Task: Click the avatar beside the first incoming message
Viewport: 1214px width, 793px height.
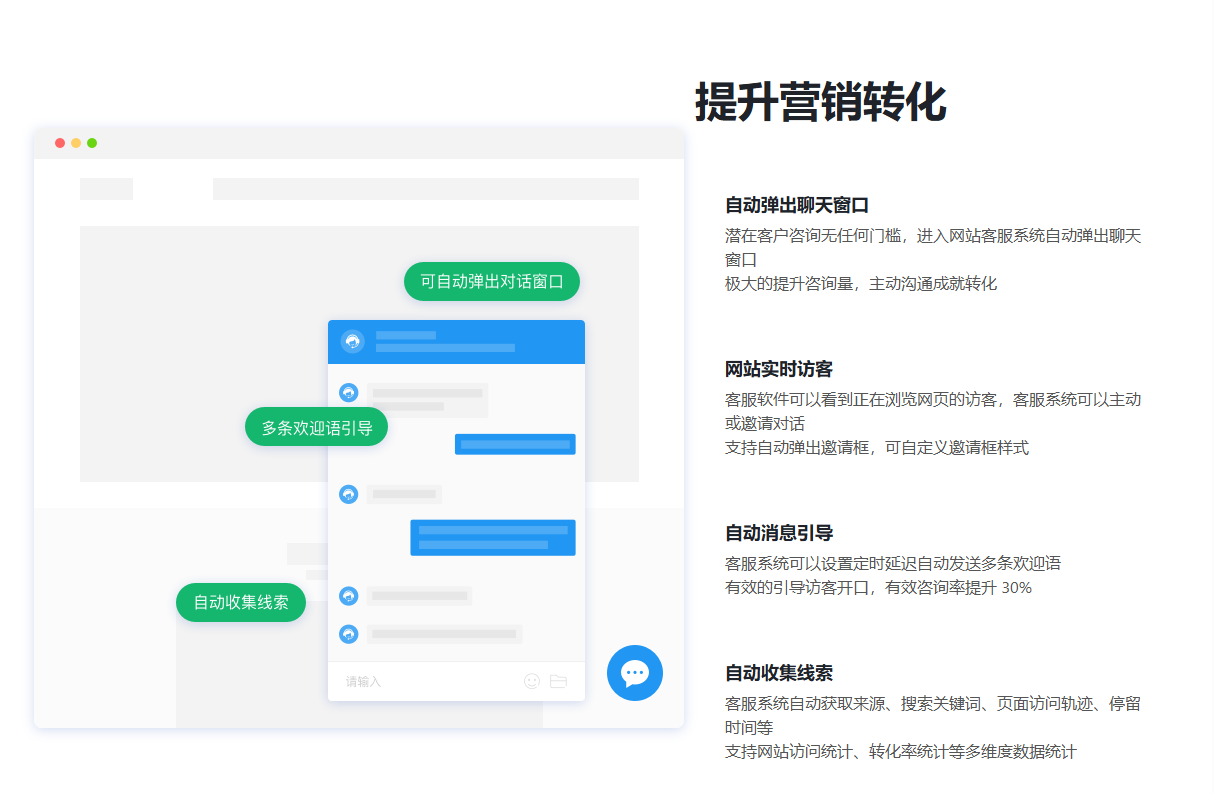Action: pyautogui.click(x=349, y=393)
